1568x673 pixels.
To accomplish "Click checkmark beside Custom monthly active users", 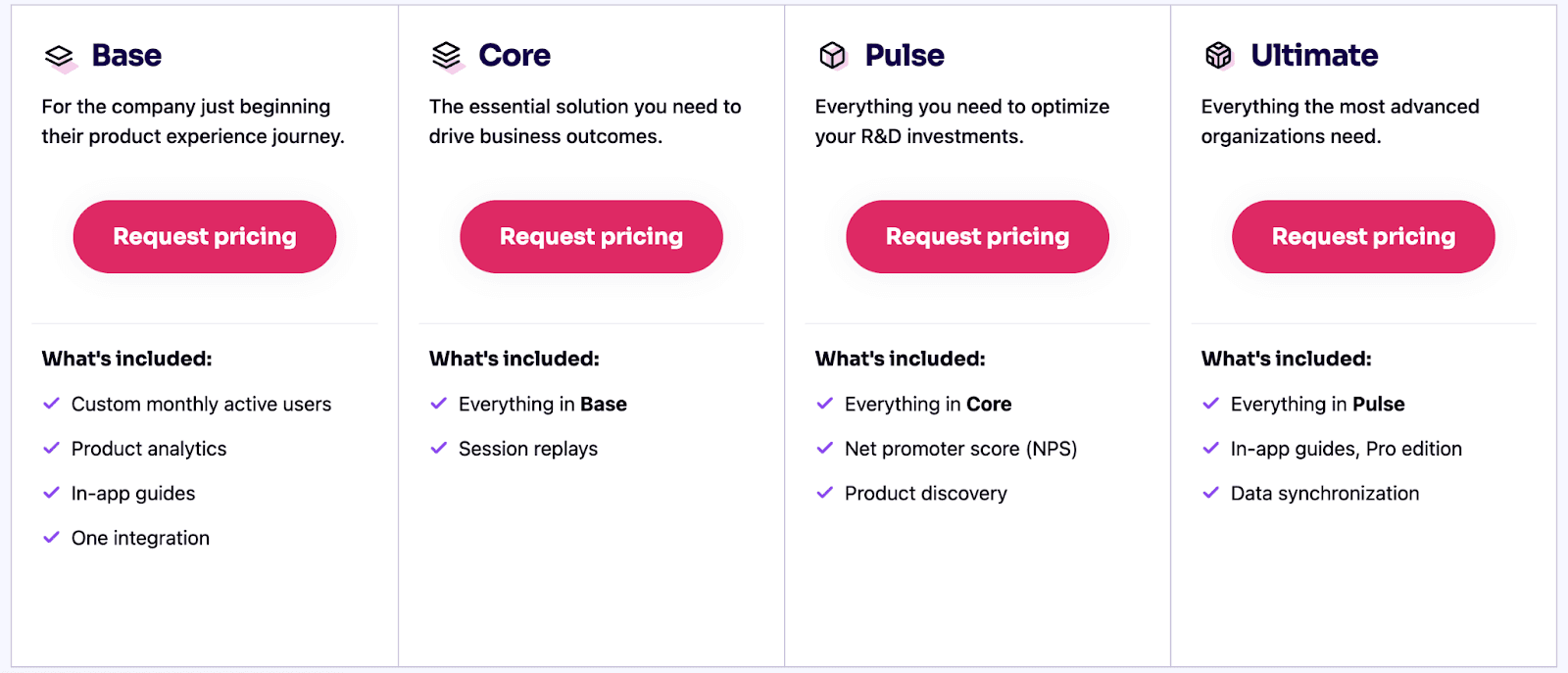I will (x=52, y=404).
